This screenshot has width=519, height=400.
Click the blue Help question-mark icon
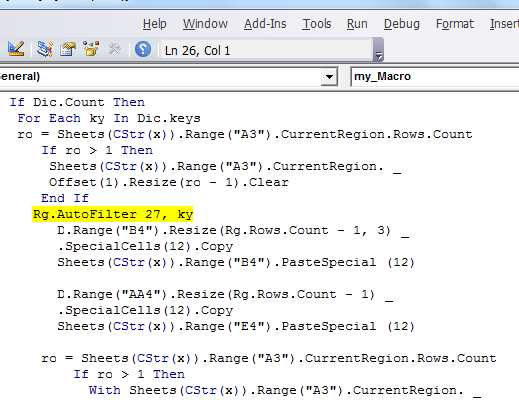click(x=143, y=49)
